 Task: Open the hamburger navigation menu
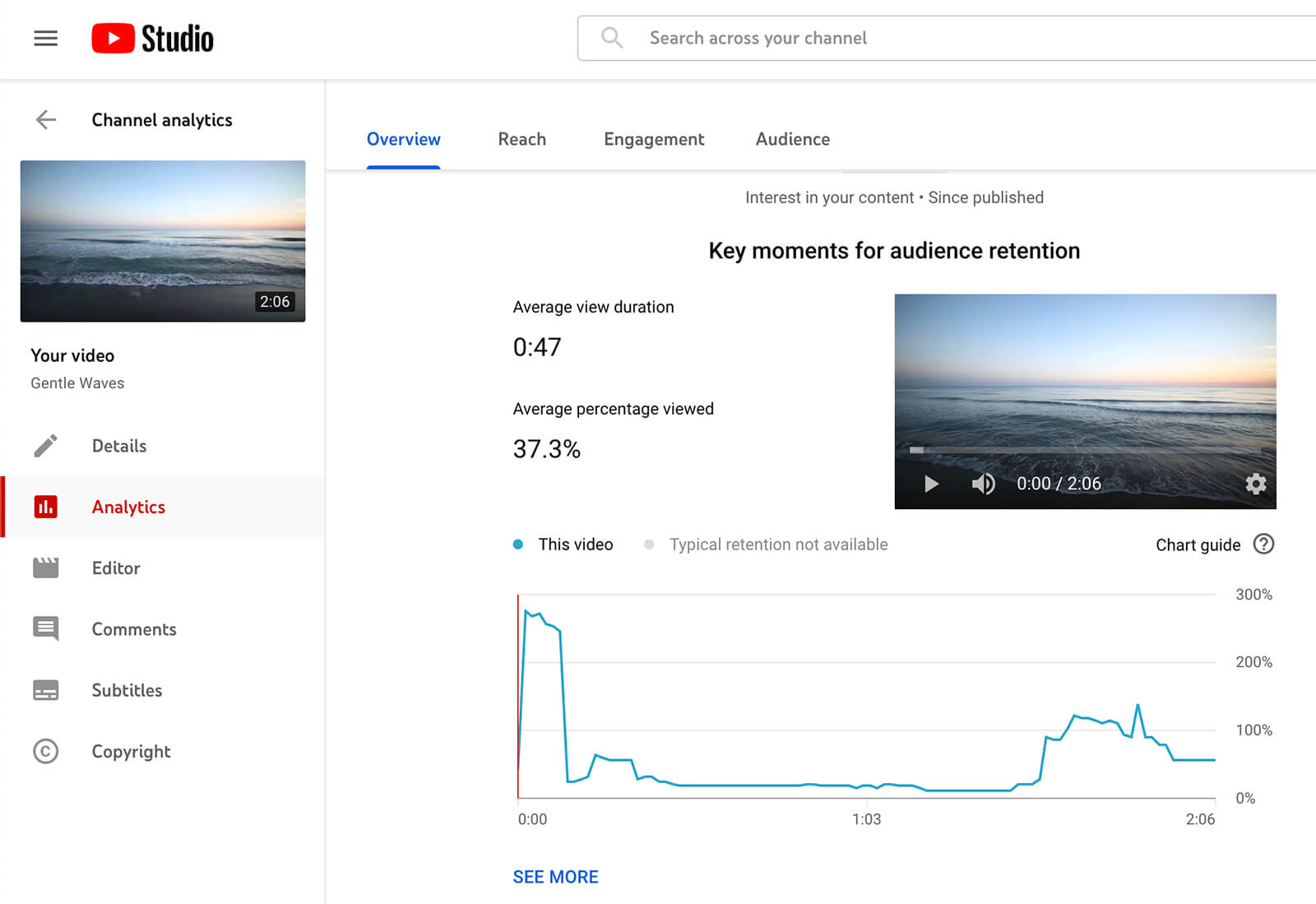45,38
